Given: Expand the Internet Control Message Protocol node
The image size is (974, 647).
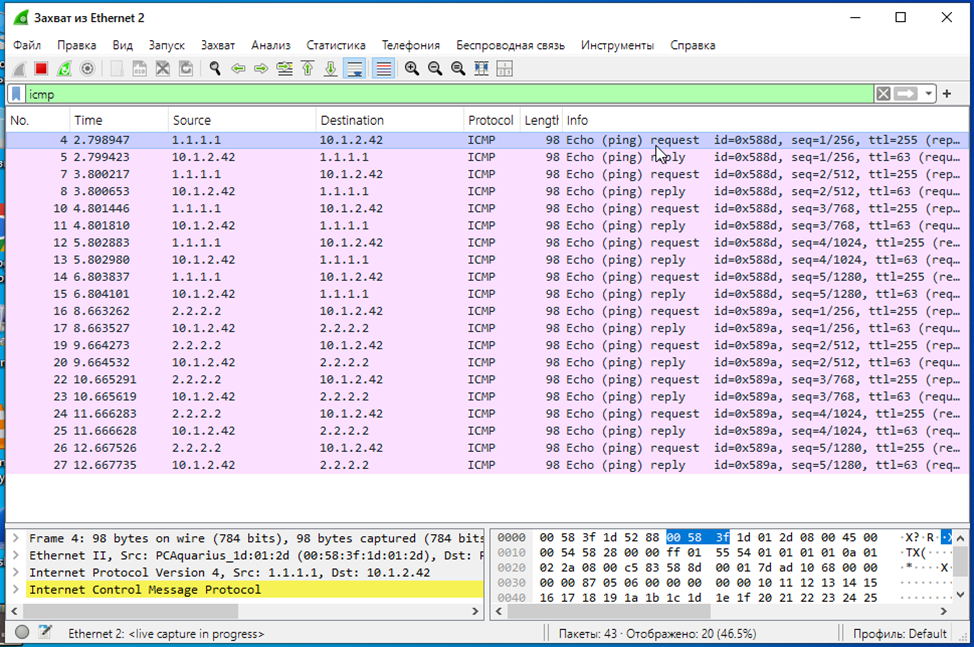Looking at the screenshot, I should click(x=16, y=590).
